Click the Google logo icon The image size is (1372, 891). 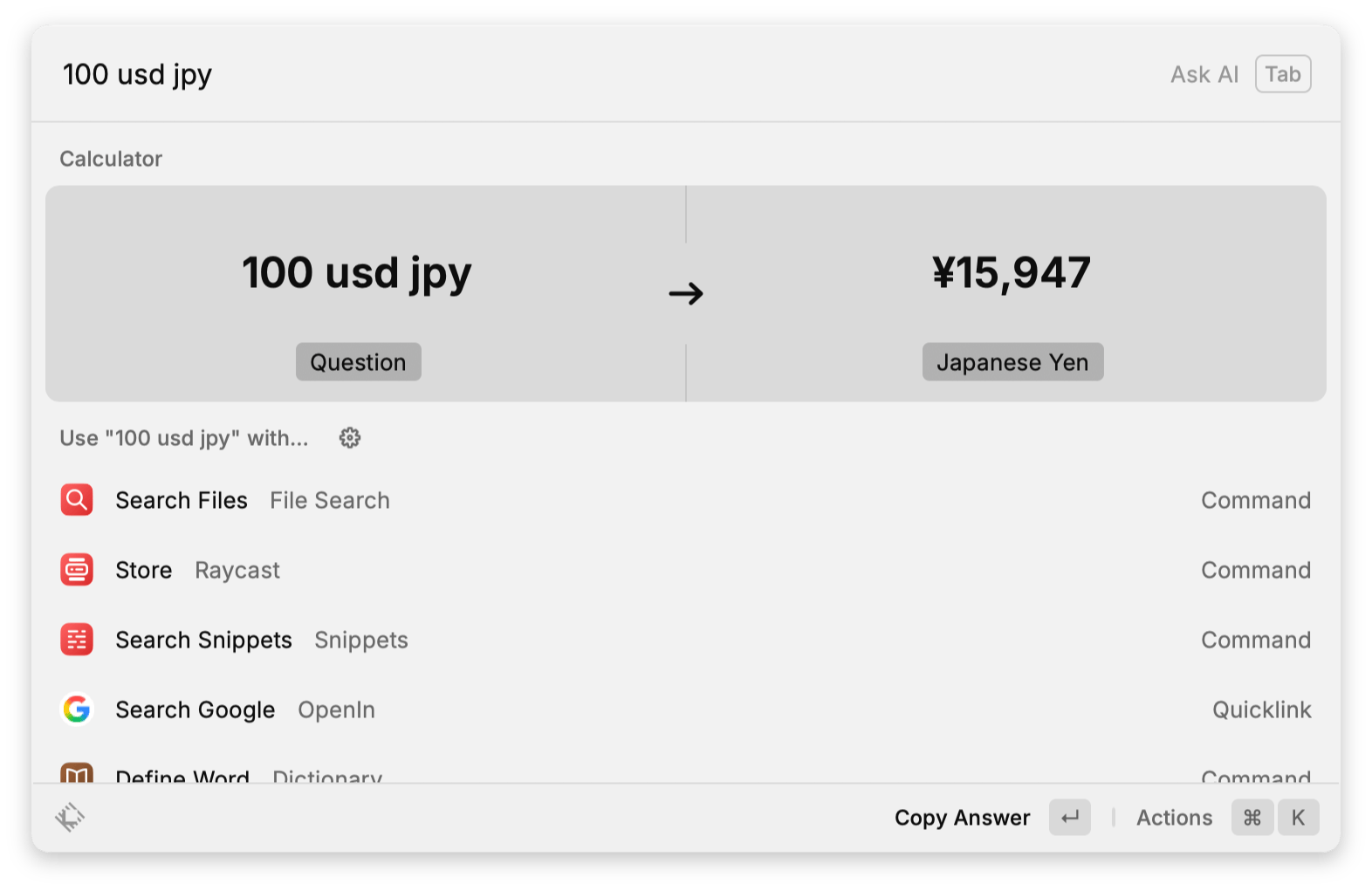[77, 709]
